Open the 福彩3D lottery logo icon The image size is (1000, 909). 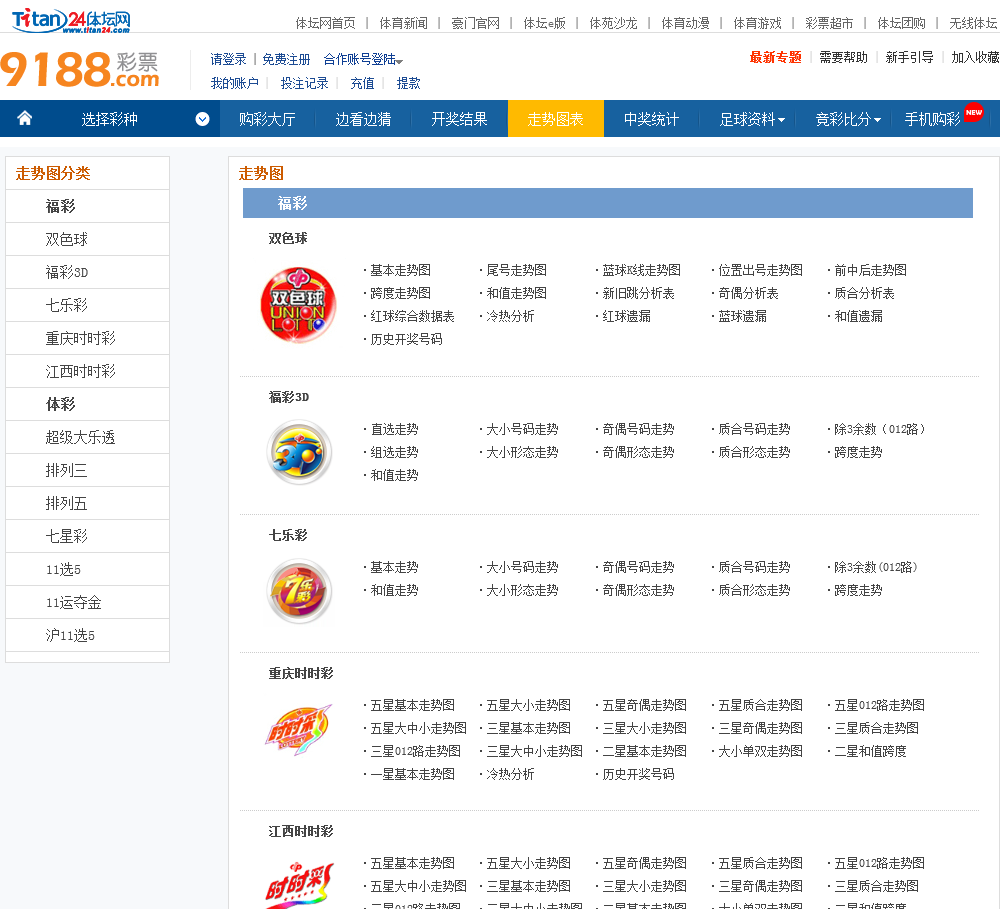point(299,452)
